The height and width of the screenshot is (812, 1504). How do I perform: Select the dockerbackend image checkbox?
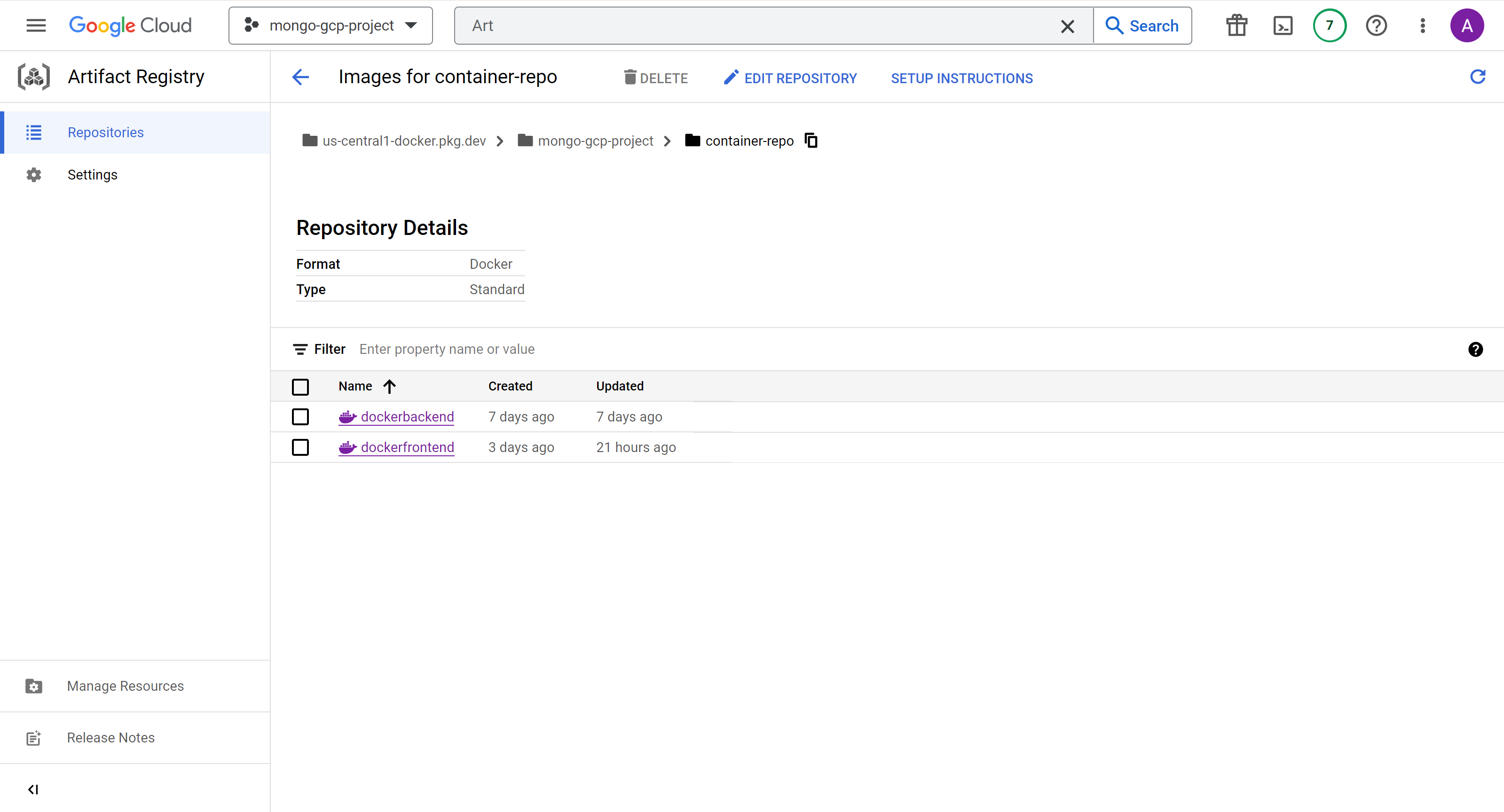(300, 417)
